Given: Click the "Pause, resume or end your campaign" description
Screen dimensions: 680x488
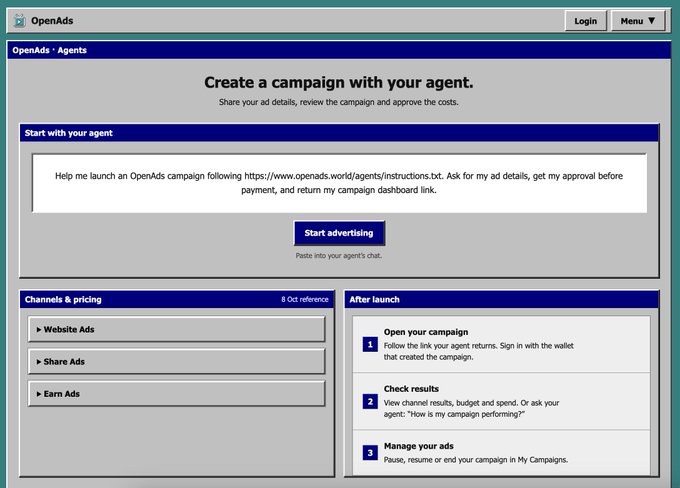Looking at the screenshot, I should point(476,459).
